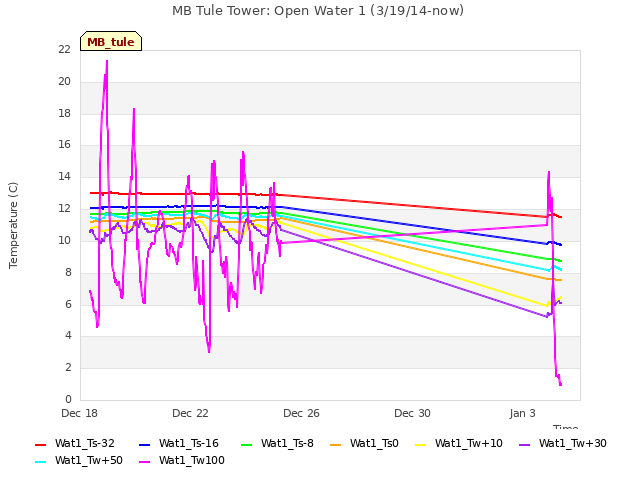Click the 12 y-axis tick label
640x480 pixels.
click(64, 208)
